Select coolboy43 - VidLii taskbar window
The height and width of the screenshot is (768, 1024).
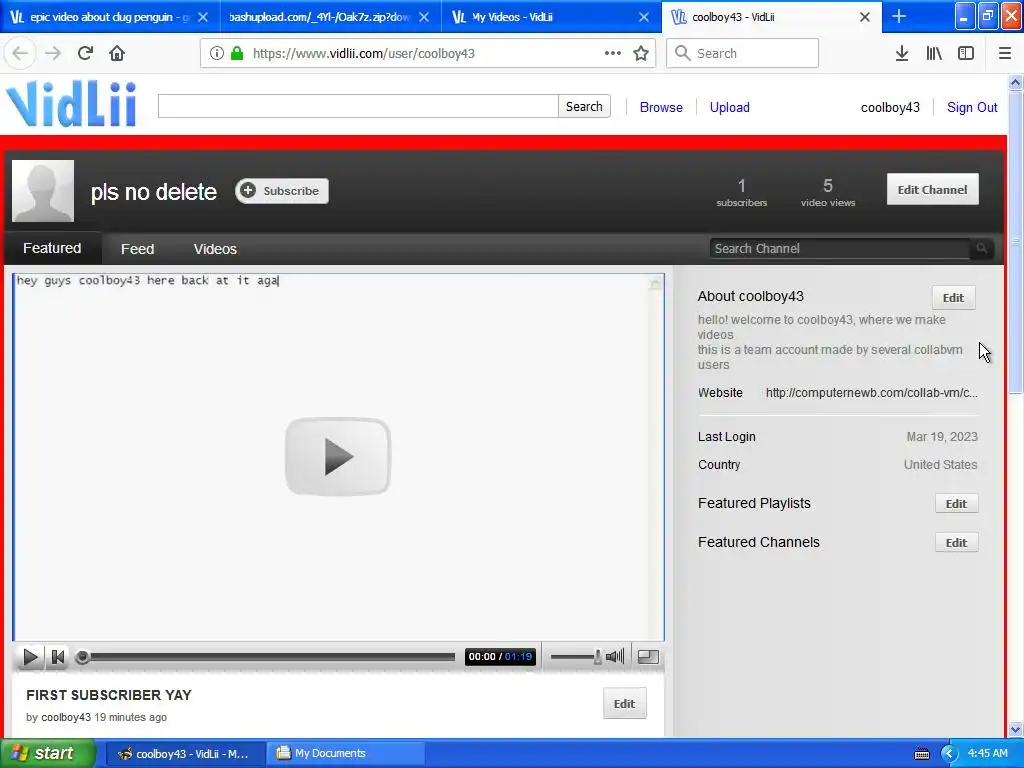coord(185,753)
